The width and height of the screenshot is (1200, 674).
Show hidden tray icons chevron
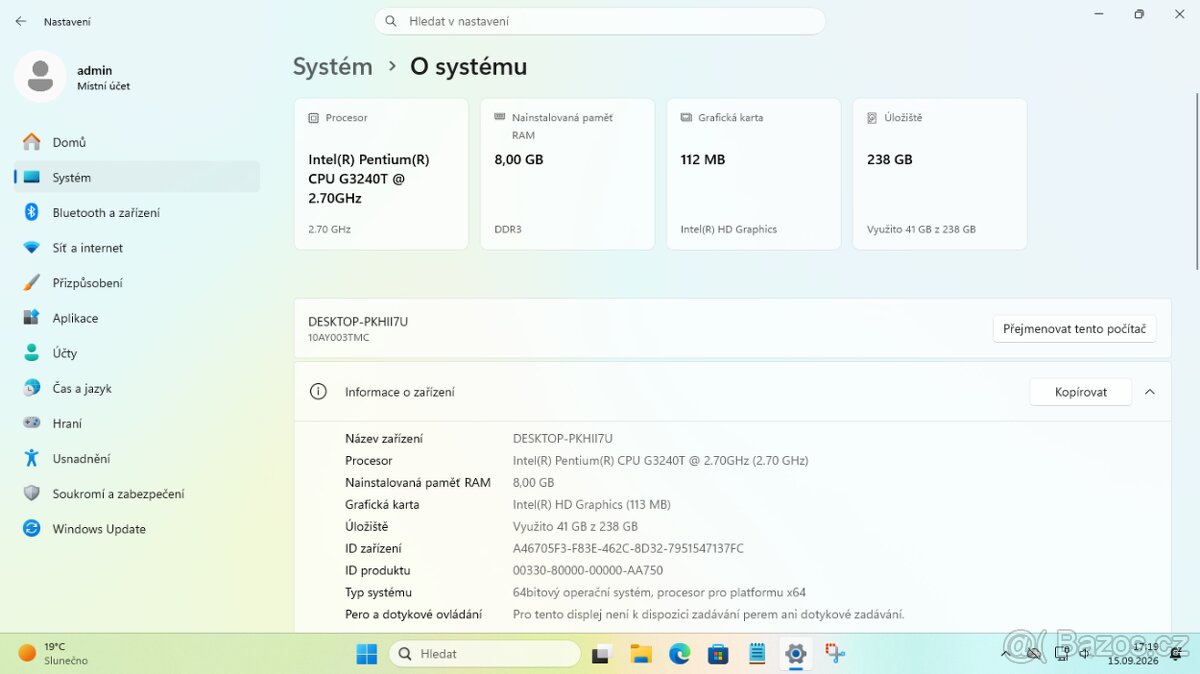click(1006, 654)
